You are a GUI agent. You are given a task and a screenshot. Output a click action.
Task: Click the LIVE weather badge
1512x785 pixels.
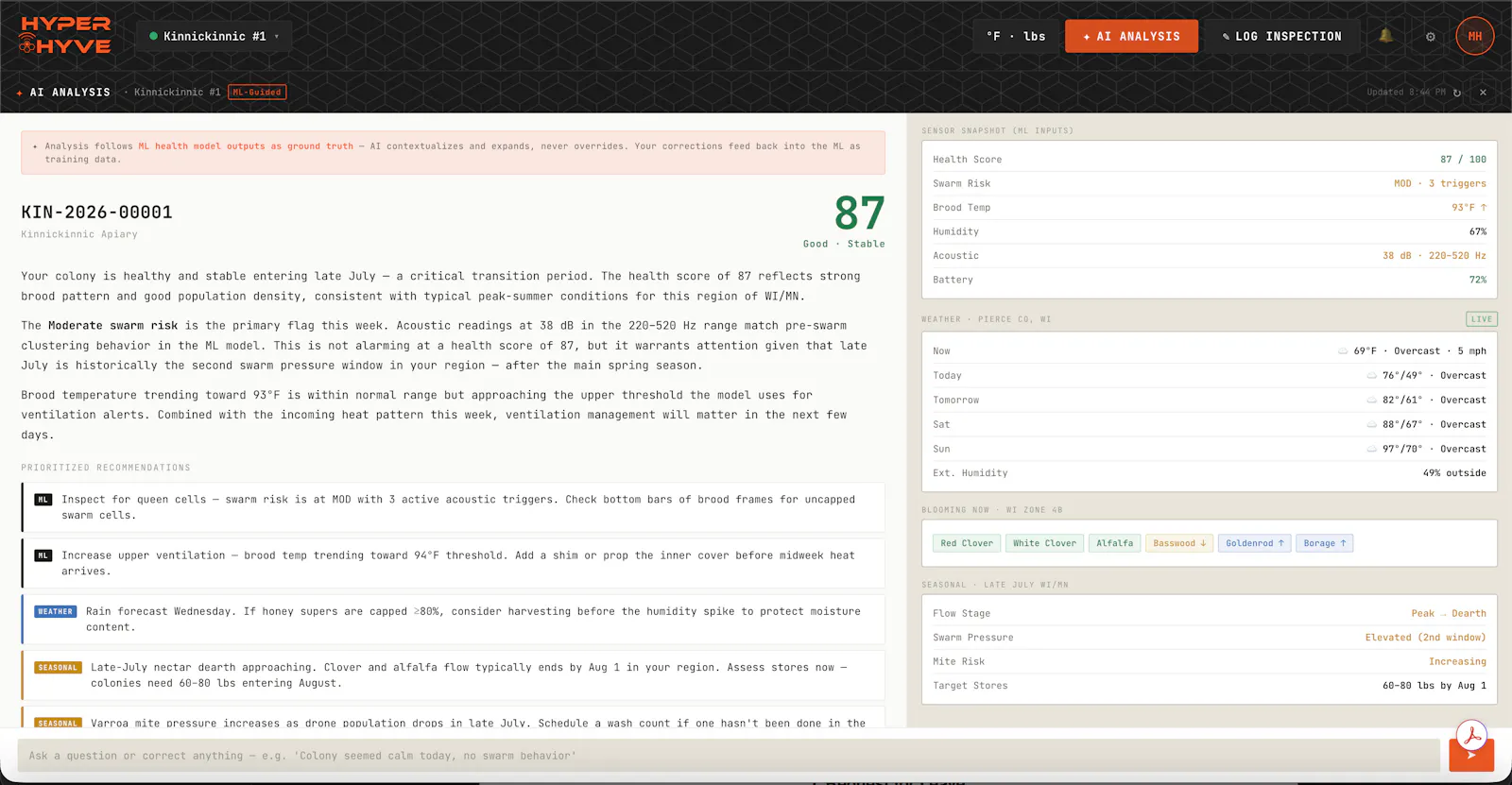coord(1481,319)
